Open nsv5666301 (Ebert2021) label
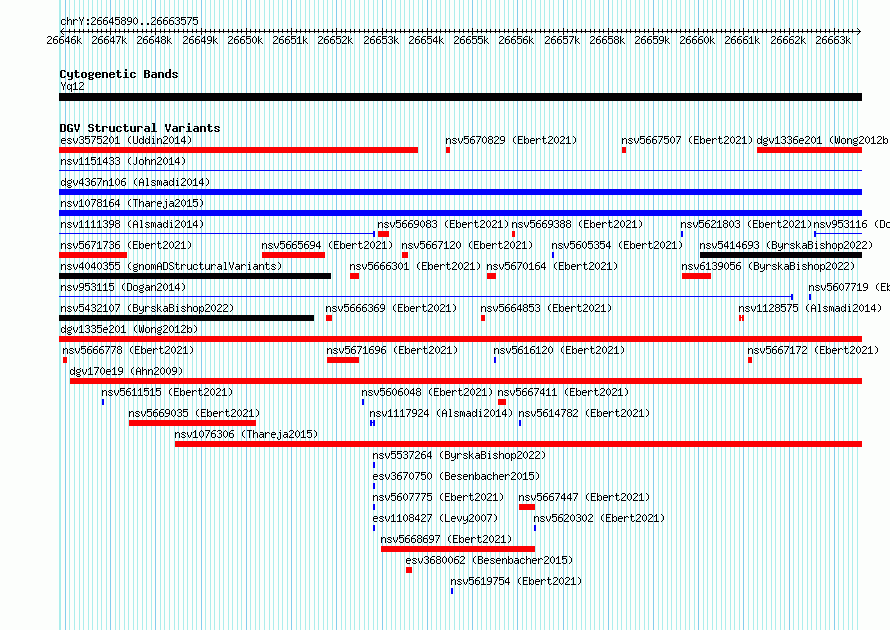The image size is (890, 630). coord(415,266)
